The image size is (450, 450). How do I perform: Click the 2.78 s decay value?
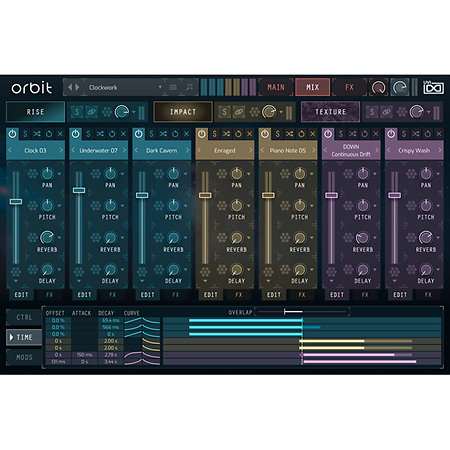coord(110,355)
